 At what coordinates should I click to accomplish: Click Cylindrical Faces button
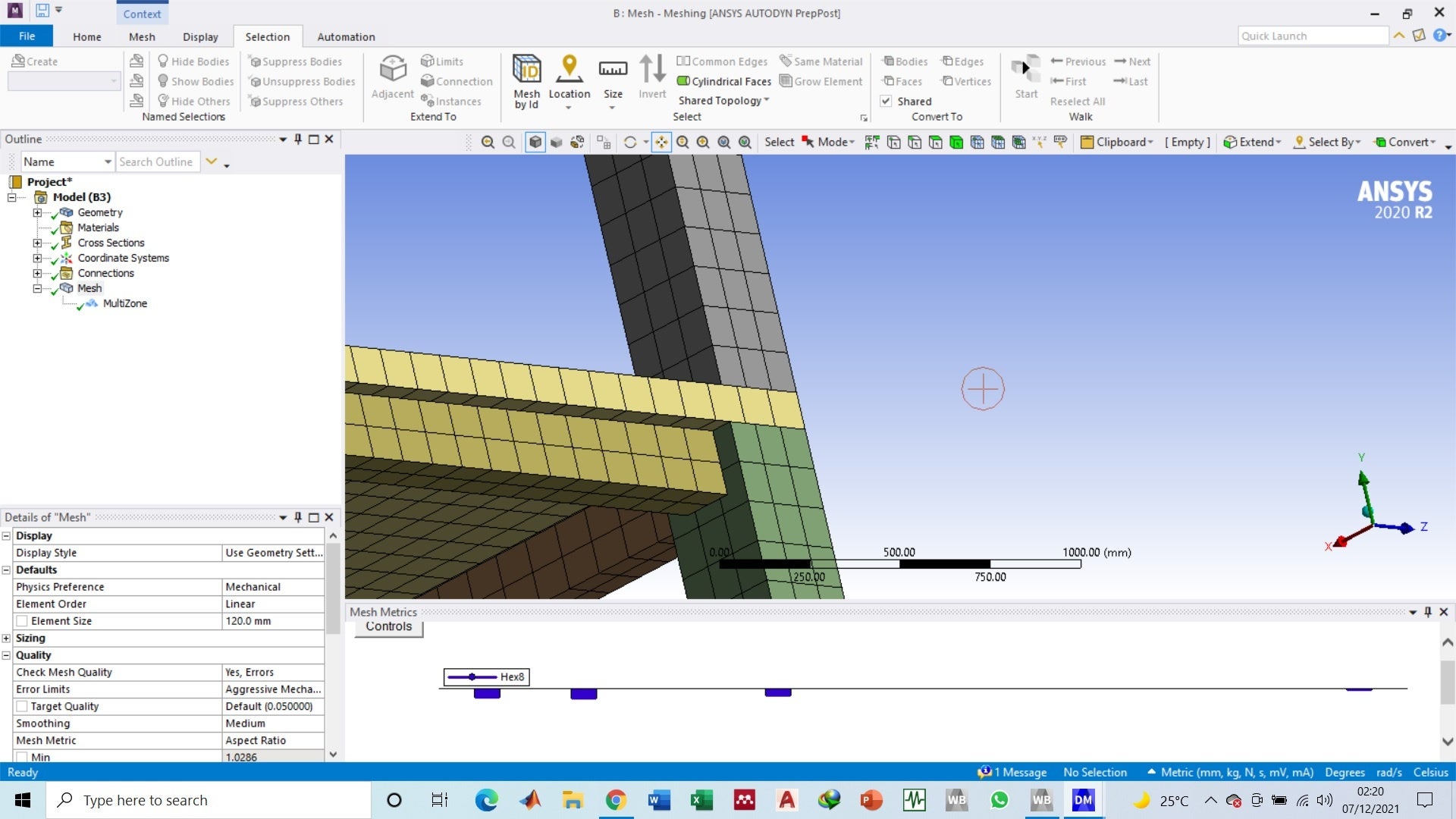(x=723, y=81)
